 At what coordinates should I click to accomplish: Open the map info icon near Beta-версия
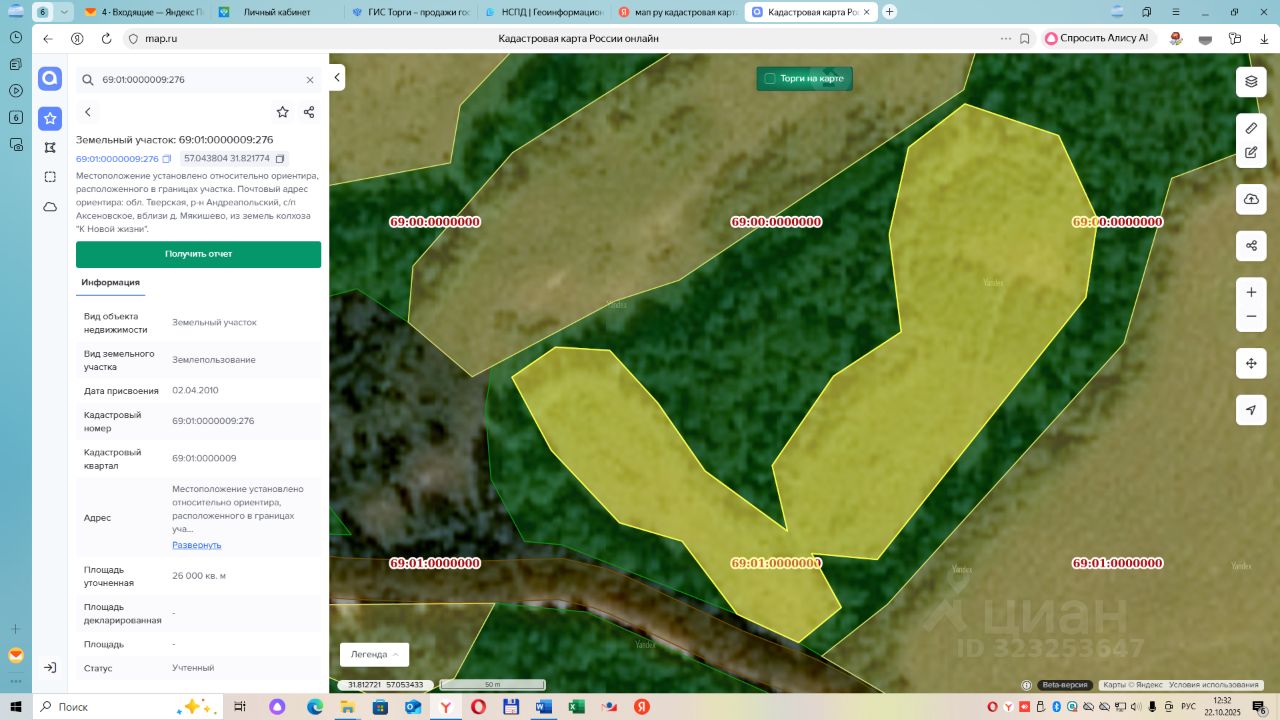[1026, 685]
